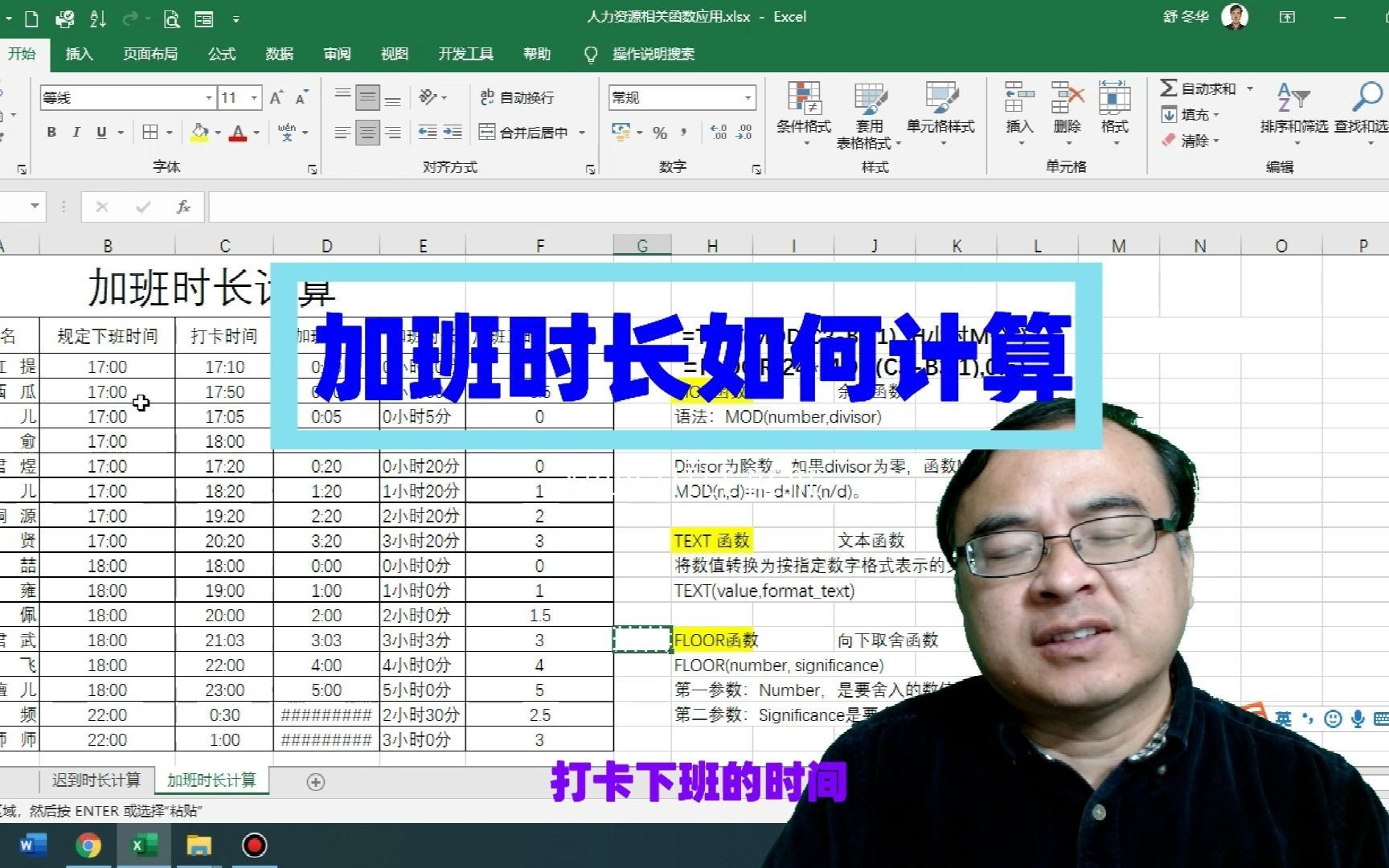Open File Explorer from the taskbar
The width and height of the screenshot is (1389, 868).
click(199, 845)
